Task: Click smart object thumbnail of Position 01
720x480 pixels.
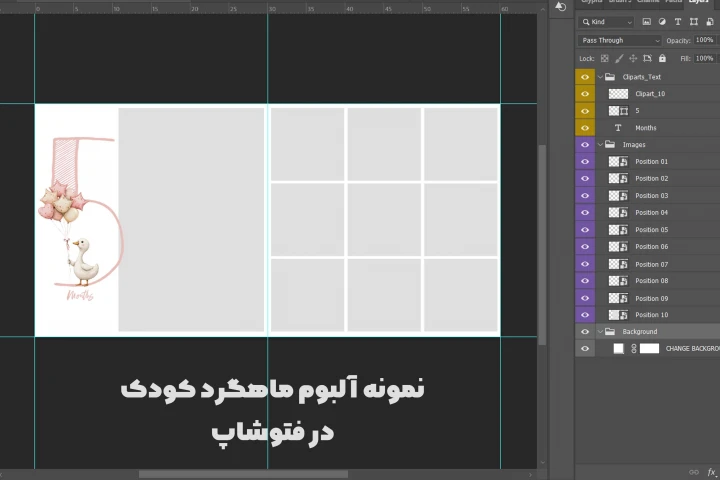Action: click(618, 161)
